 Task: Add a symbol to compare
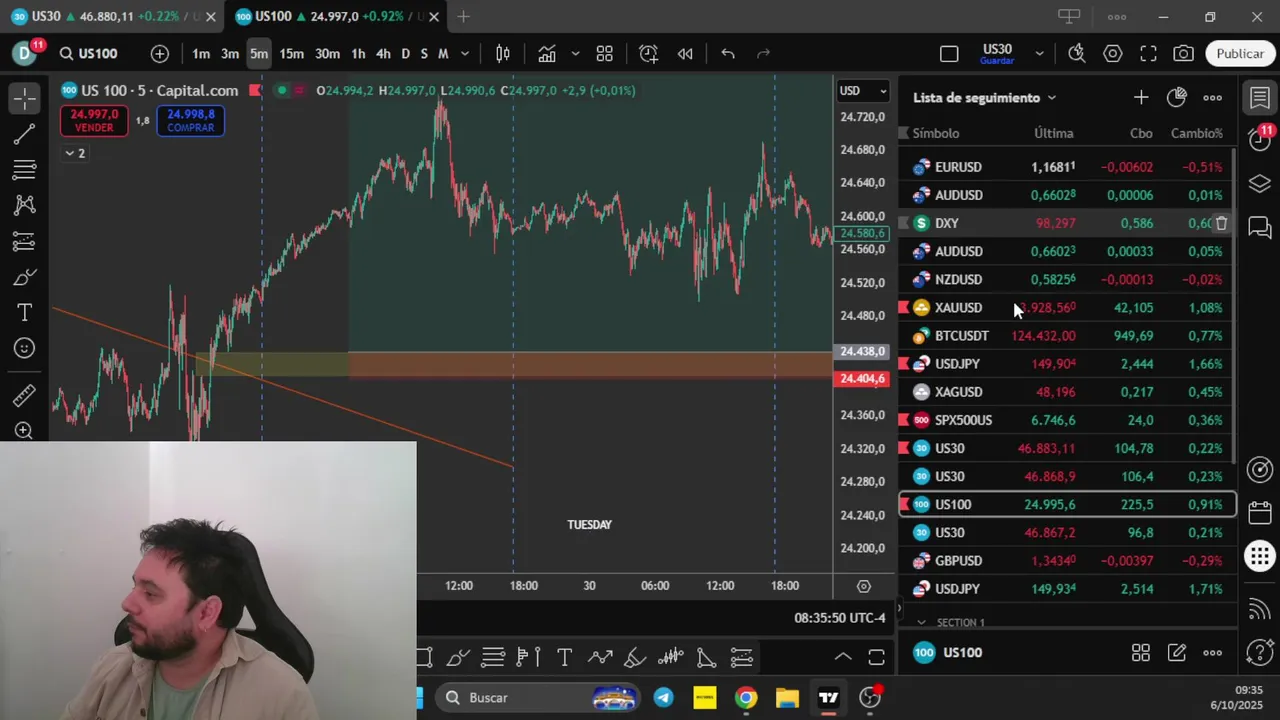[x=160, y=54]
